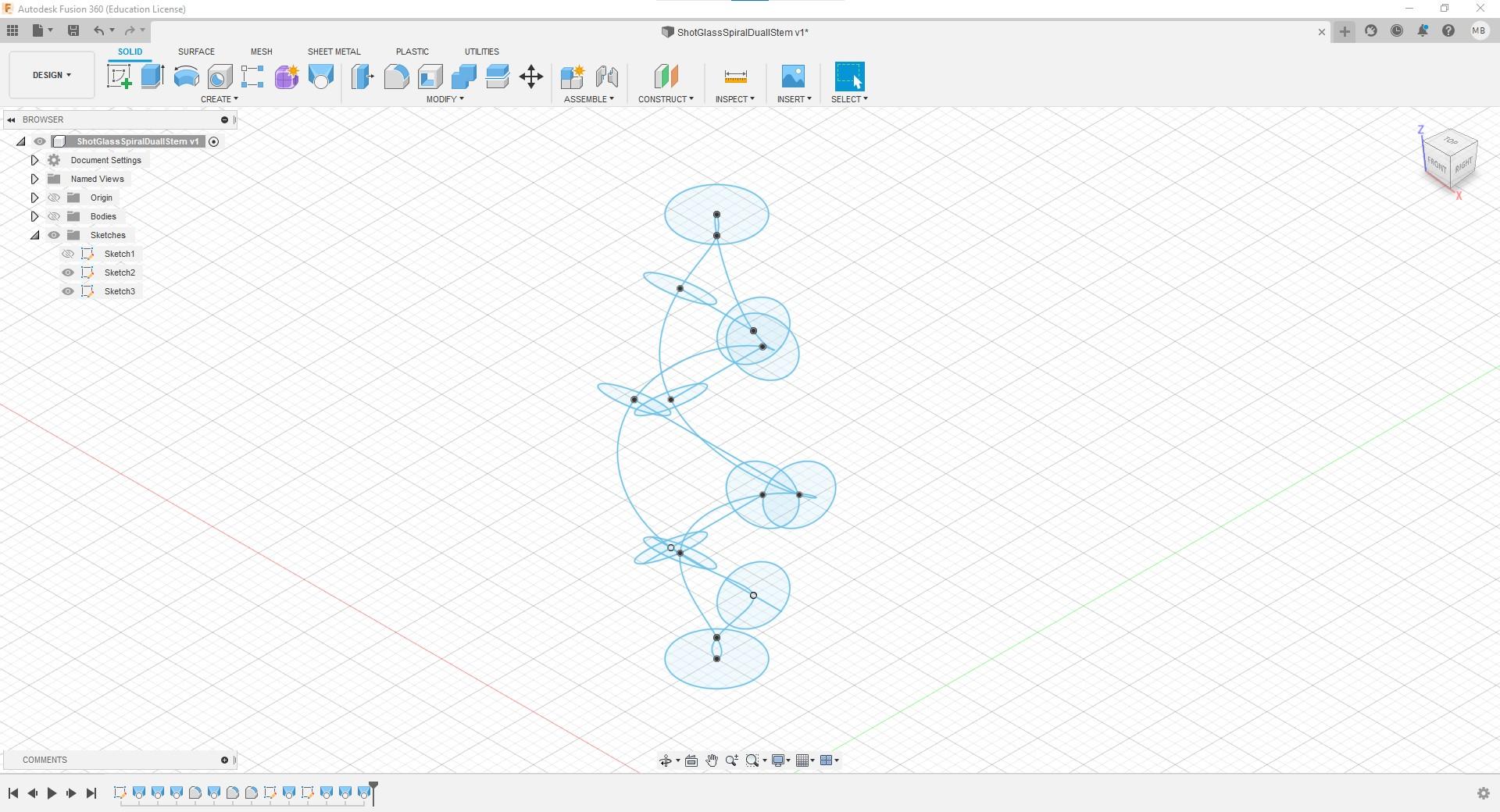
Task: Open the INSPECT dropdown menu
Action: point(734,99)
